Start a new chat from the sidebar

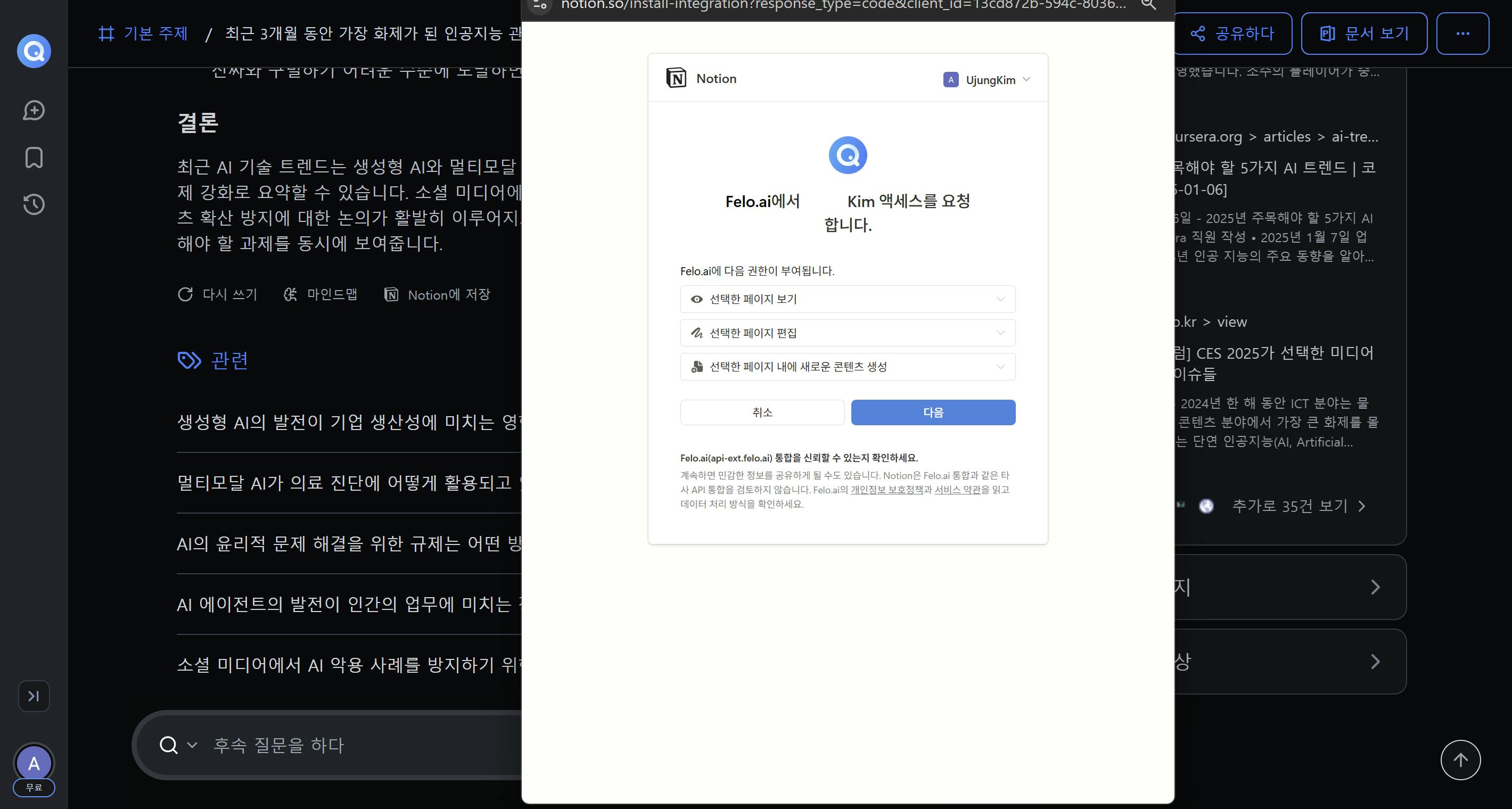click(x=34, y=110)
